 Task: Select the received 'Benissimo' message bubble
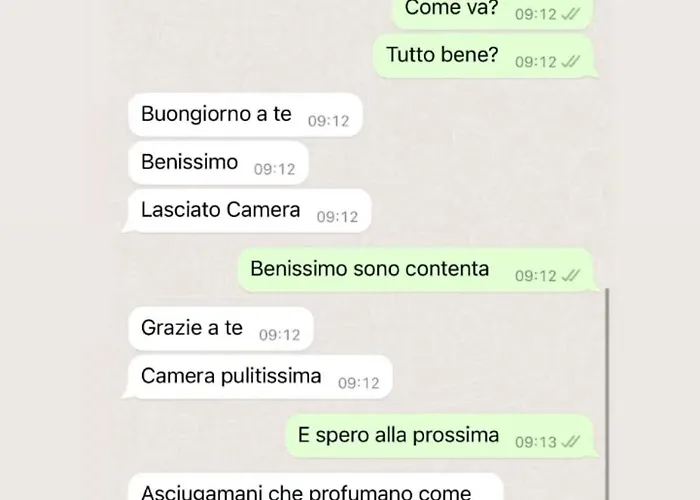pyautogui.click(x=218, y=163)
